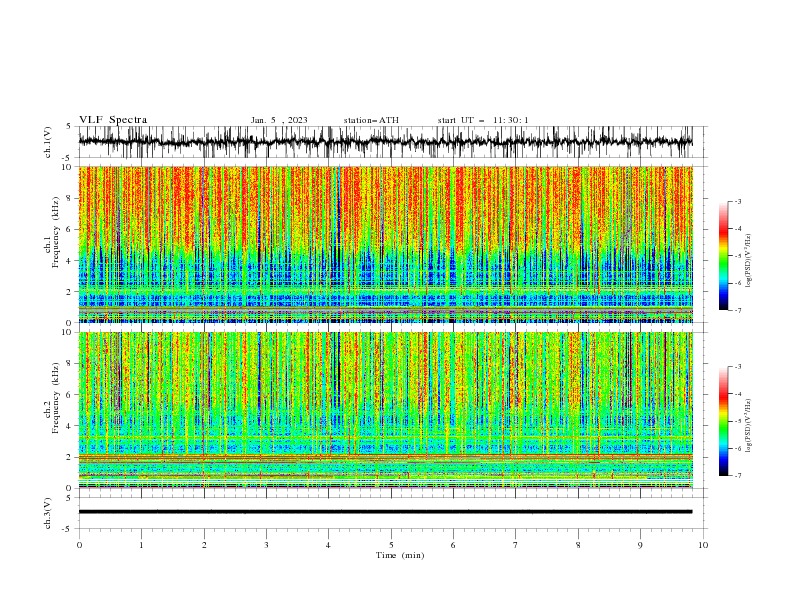Click the 'ch.3(V)' waveform axis label
The height and width of the screenshot is (612, 792).
click(x=48, y=513)
